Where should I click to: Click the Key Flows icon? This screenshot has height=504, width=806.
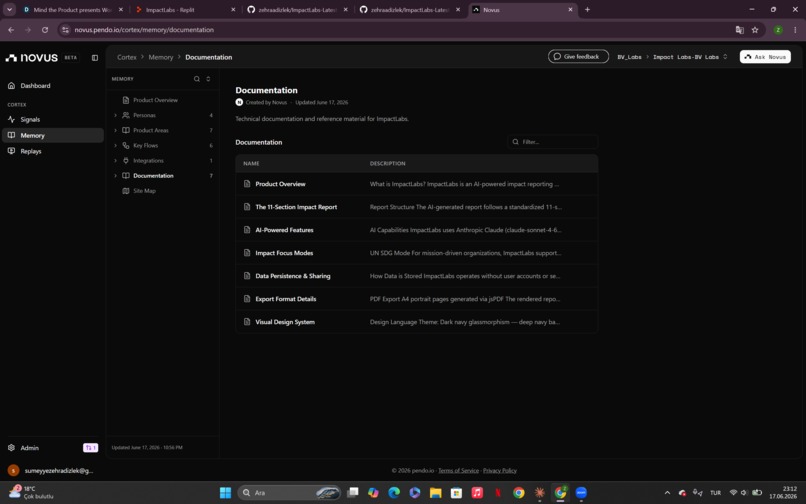(126, 146)
